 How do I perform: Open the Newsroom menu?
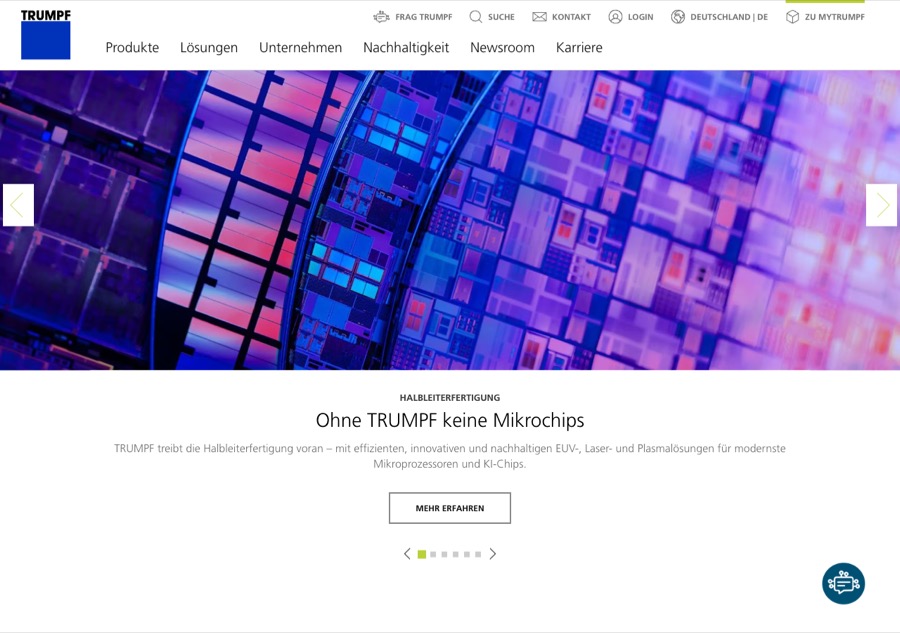click(502, 48)
